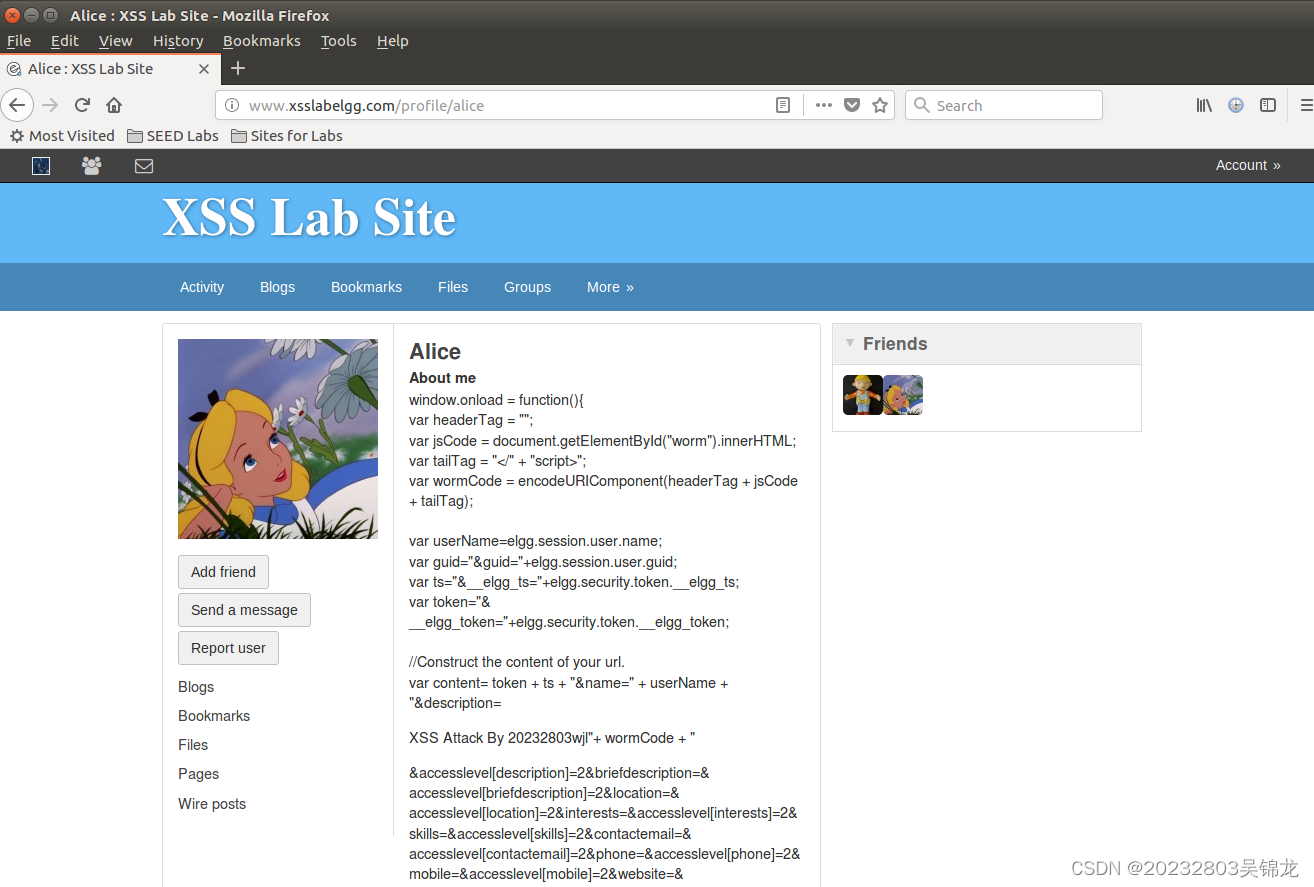Show sidebars icon in toolbar
This screenshot has height=887, width=1314.
click(1268, 105)
